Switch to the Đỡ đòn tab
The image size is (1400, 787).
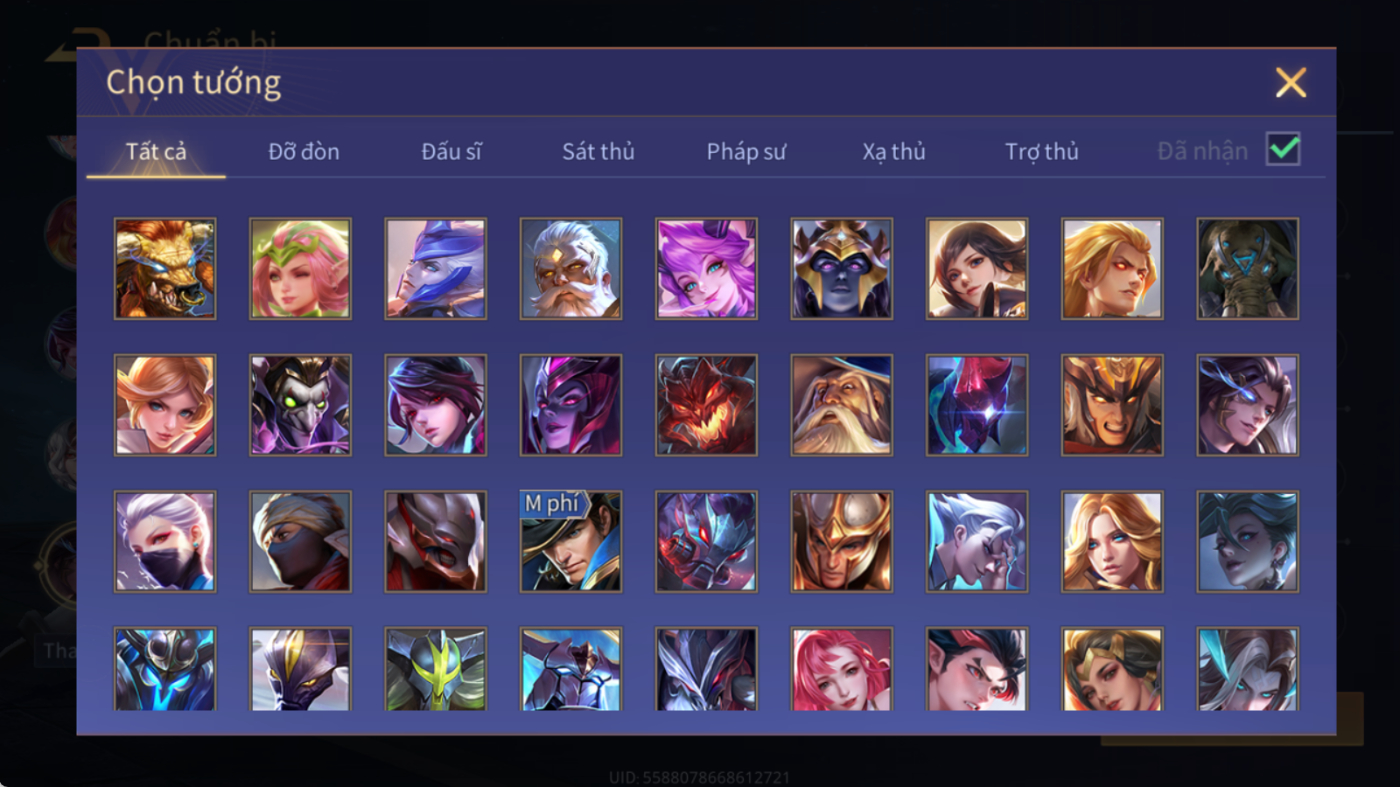[x=304, y=152]
